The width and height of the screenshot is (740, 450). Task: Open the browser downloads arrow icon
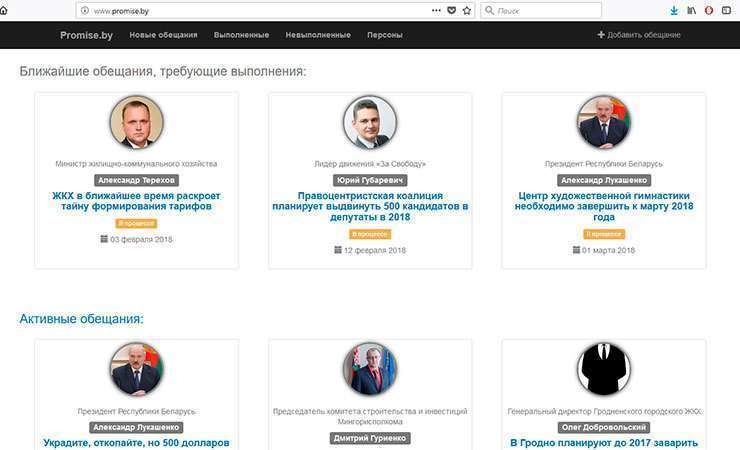pos(674,10)
